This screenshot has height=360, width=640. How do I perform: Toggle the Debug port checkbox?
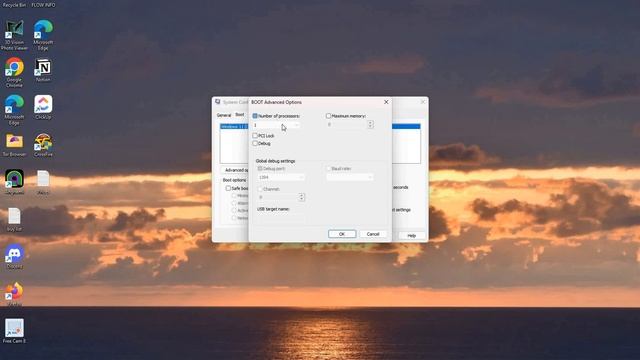260,168
